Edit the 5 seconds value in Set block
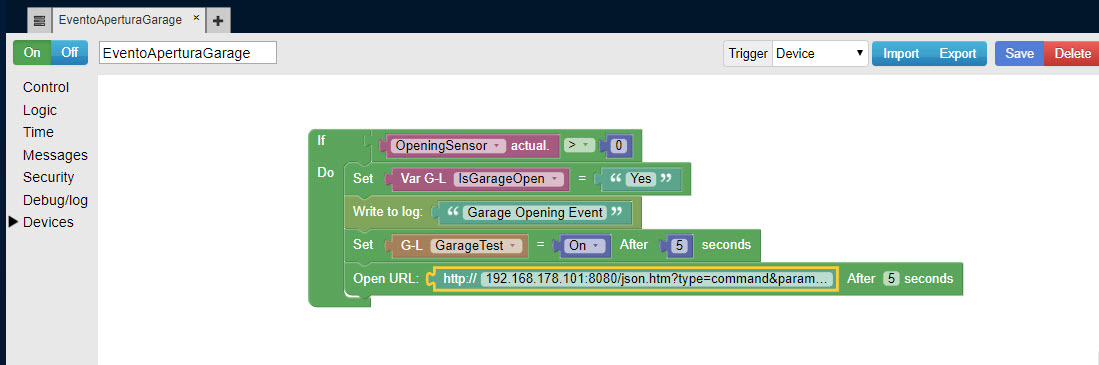The image size is (1099, 365). tap(680, 245)
